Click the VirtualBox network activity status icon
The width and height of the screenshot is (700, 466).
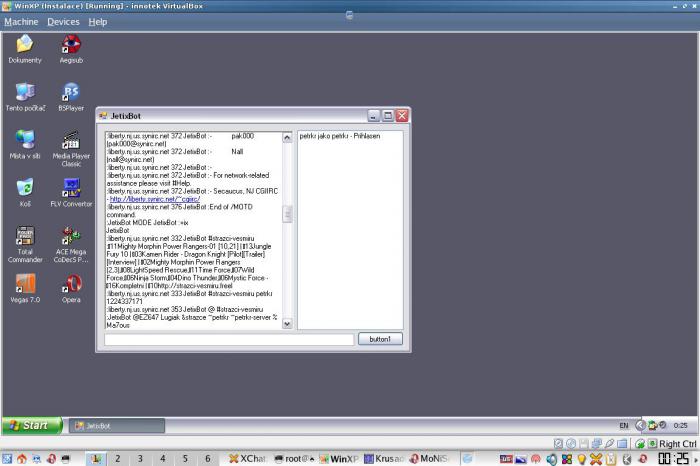[596, 444]
